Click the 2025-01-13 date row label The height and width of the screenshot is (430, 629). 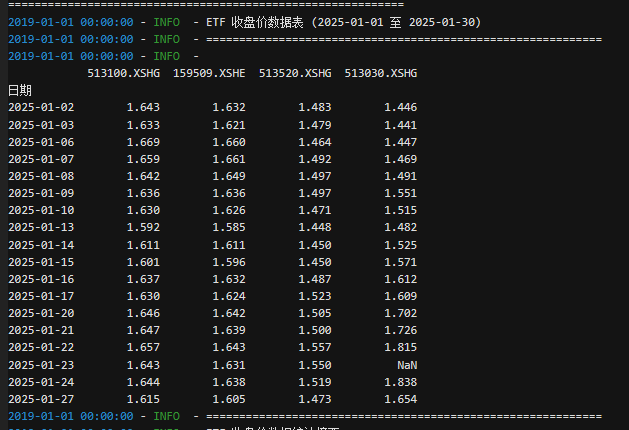click(x=41, y=227)
